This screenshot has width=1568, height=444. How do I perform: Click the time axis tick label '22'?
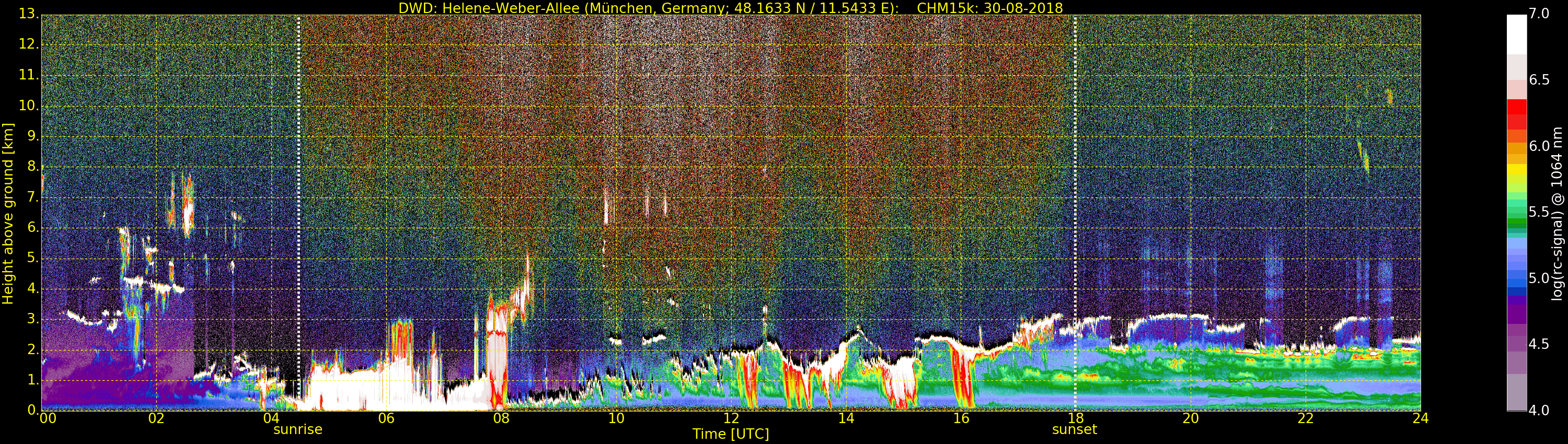coord(1306,418)
